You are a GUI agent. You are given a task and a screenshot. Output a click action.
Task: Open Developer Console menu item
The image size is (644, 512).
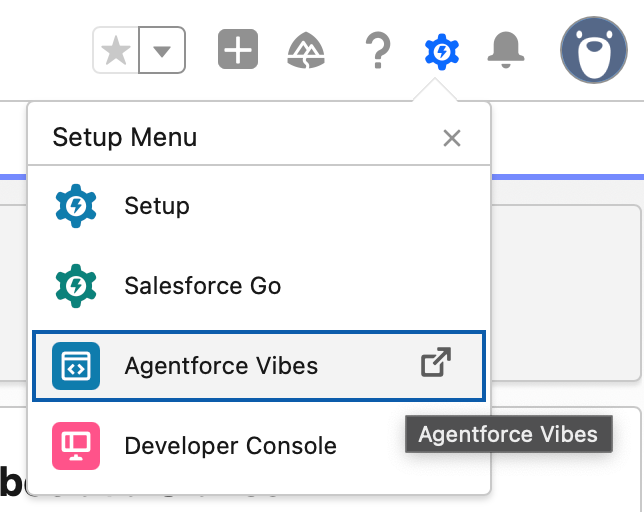[259, 446]
